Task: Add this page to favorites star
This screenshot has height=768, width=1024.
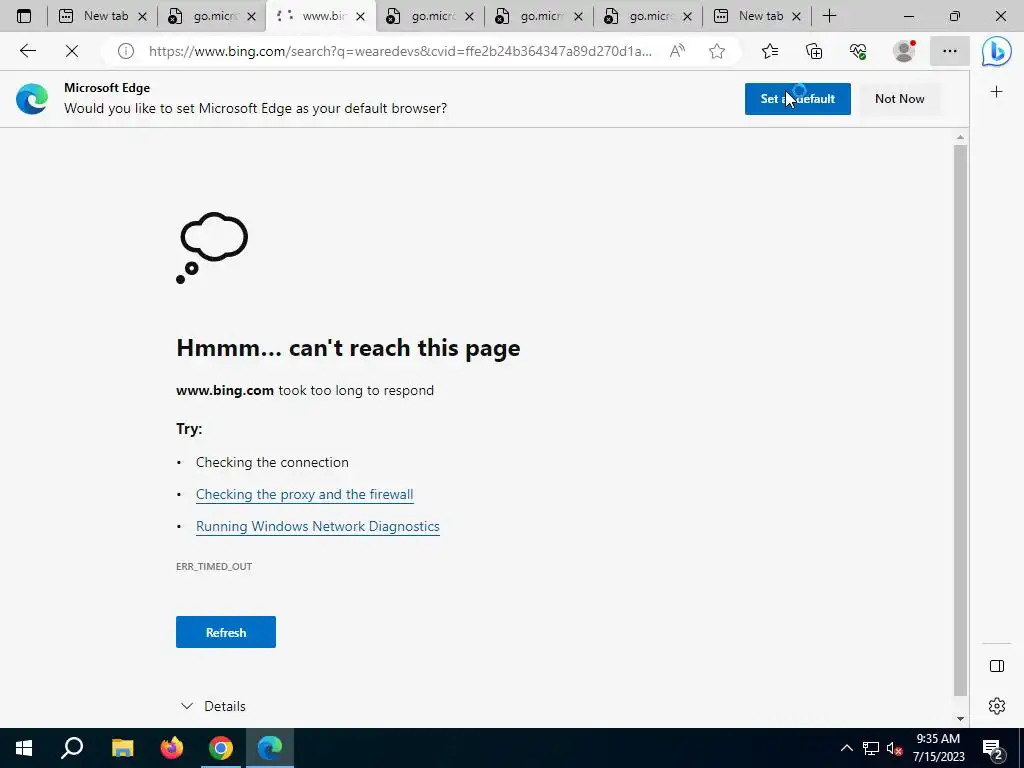Action: click(x=717, y=51)
